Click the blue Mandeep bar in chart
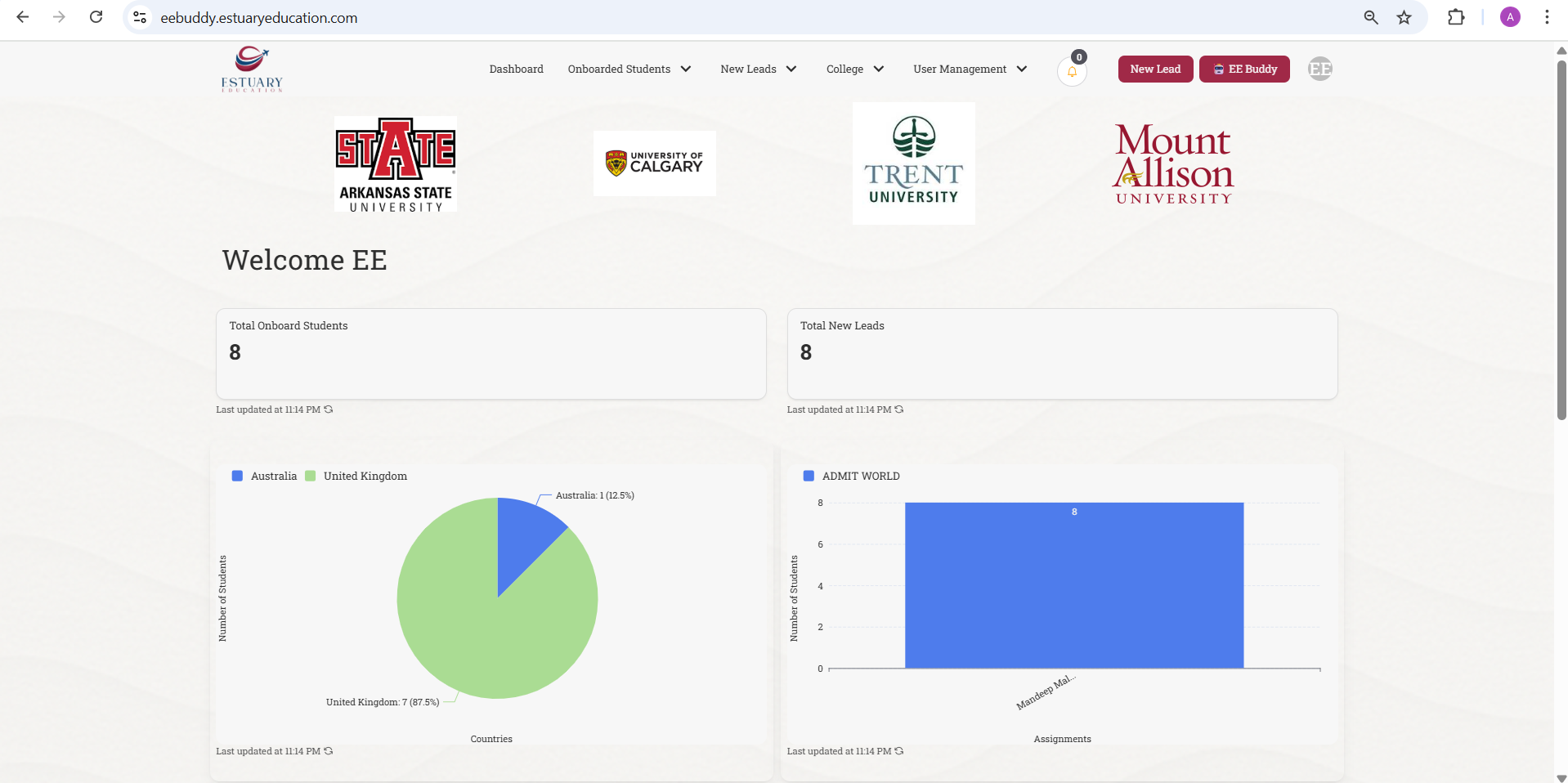1568x783 pixels. 1074,585
